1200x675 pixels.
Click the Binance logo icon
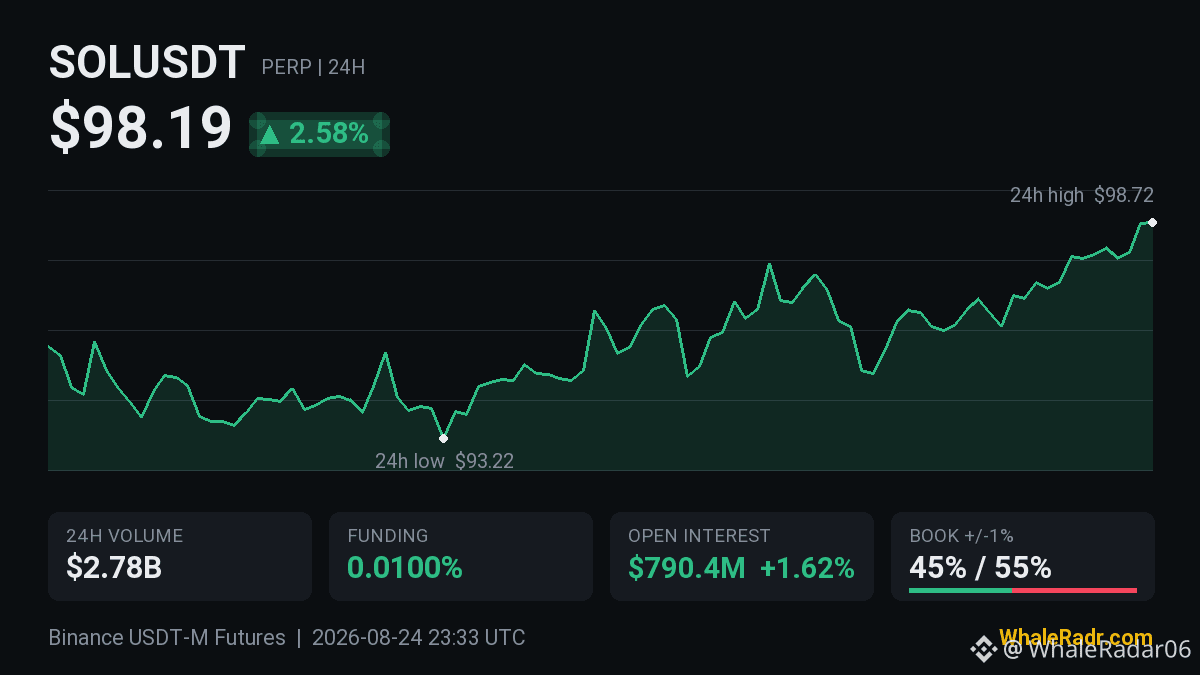click(x=983, y=649)
